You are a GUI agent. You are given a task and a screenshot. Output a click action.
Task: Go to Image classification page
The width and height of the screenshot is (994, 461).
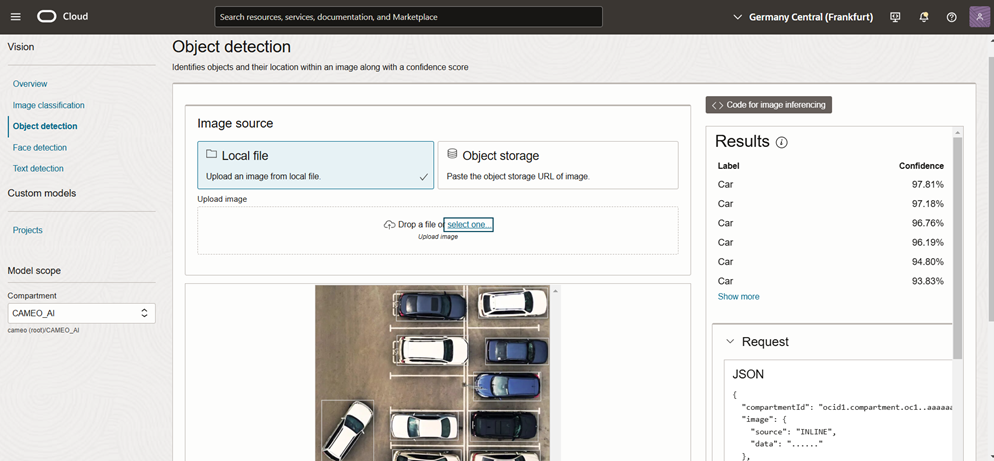click(48, 105)
